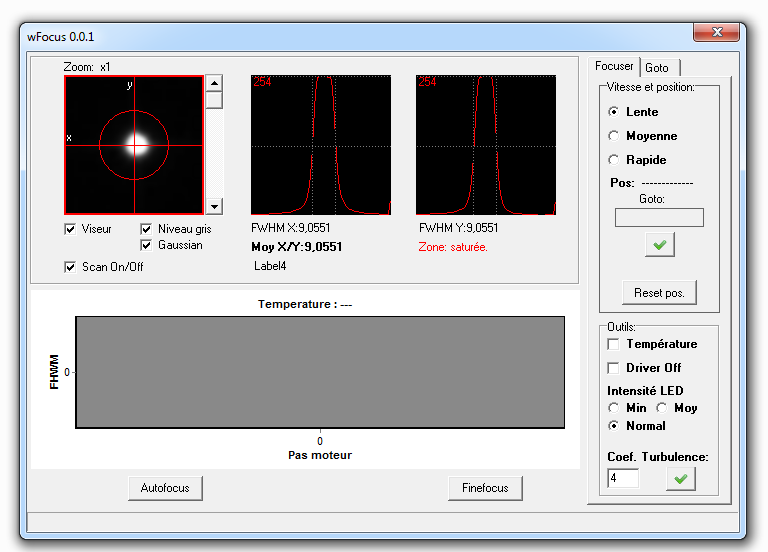Click the Coef. Turbulence input field
Image resolution: width=768 pixels, height=552 pixels.
(623, 478)
